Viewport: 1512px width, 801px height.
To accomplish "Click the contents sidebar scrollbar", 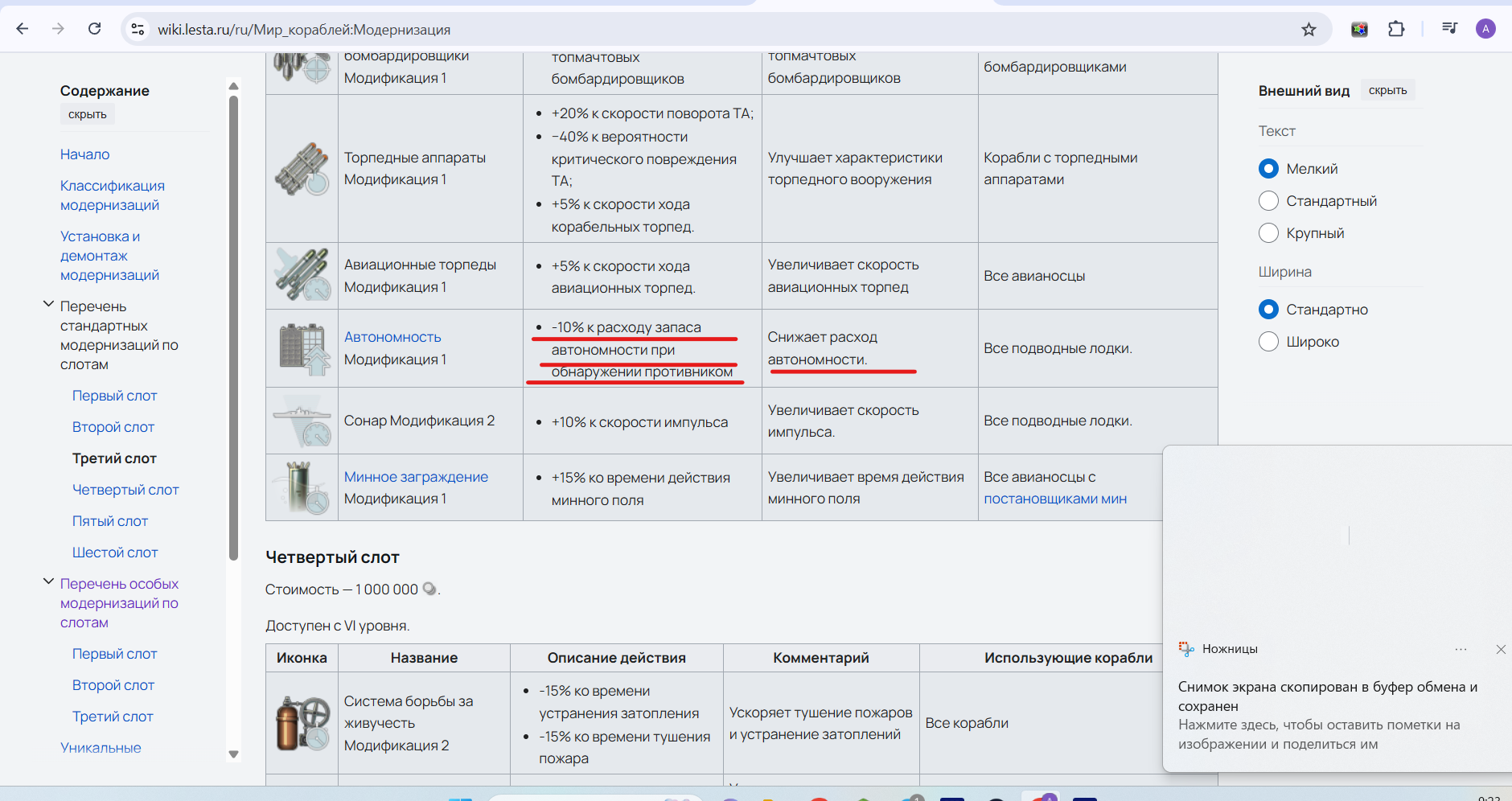I will click(233, 328).
